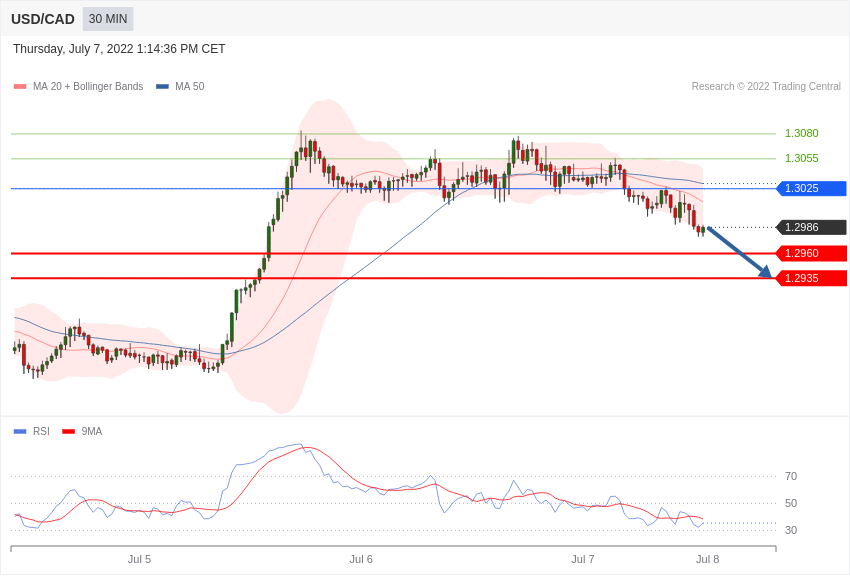Screen dimensions: 850x576
Task: Select the Jul 7 date axis label
Action: [x=583, y=559]
